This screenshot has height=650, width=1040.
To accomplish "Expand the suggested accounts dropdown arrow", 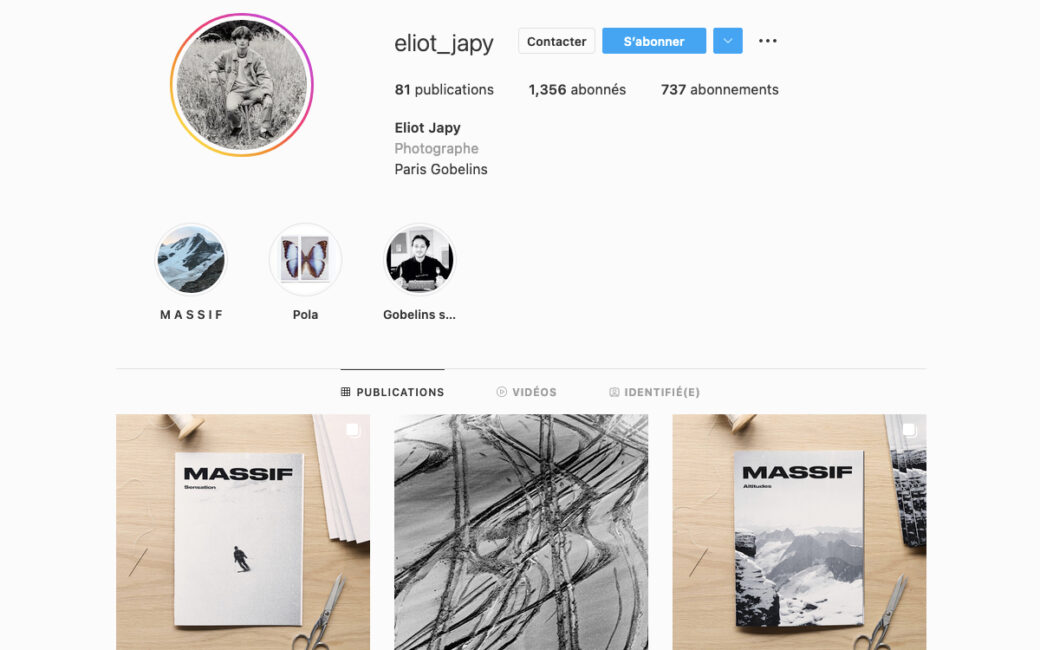I will tap(728, 41).
